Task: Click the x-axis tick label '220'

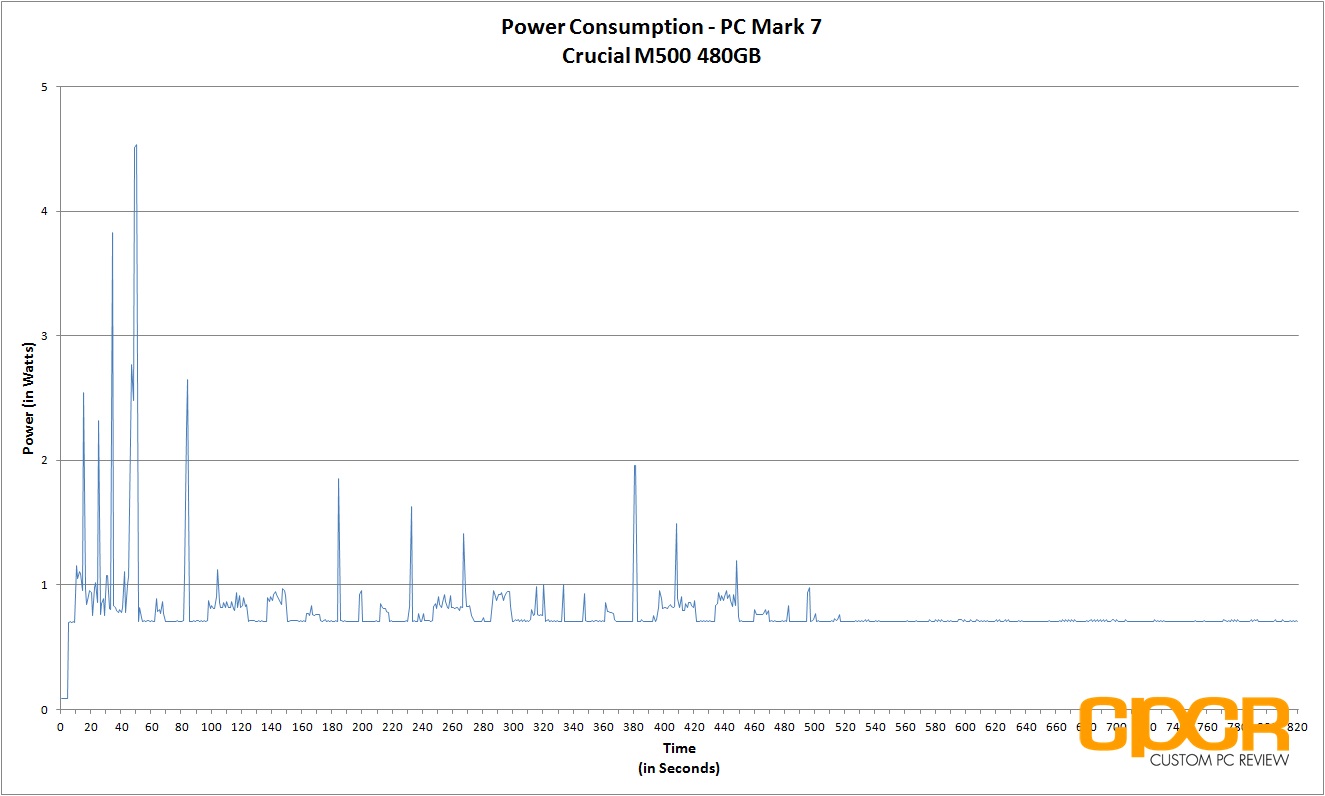Action: pos(392,727)
